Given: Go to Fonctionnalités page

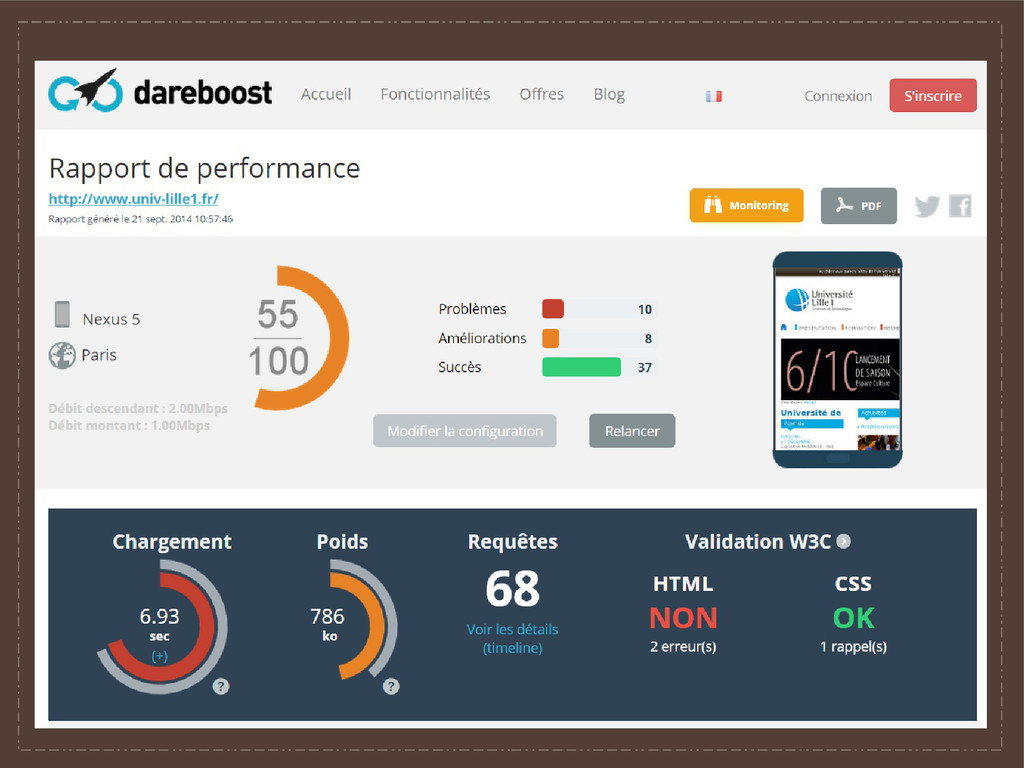Looking at the screenshot, I should [x=435, y=95].
